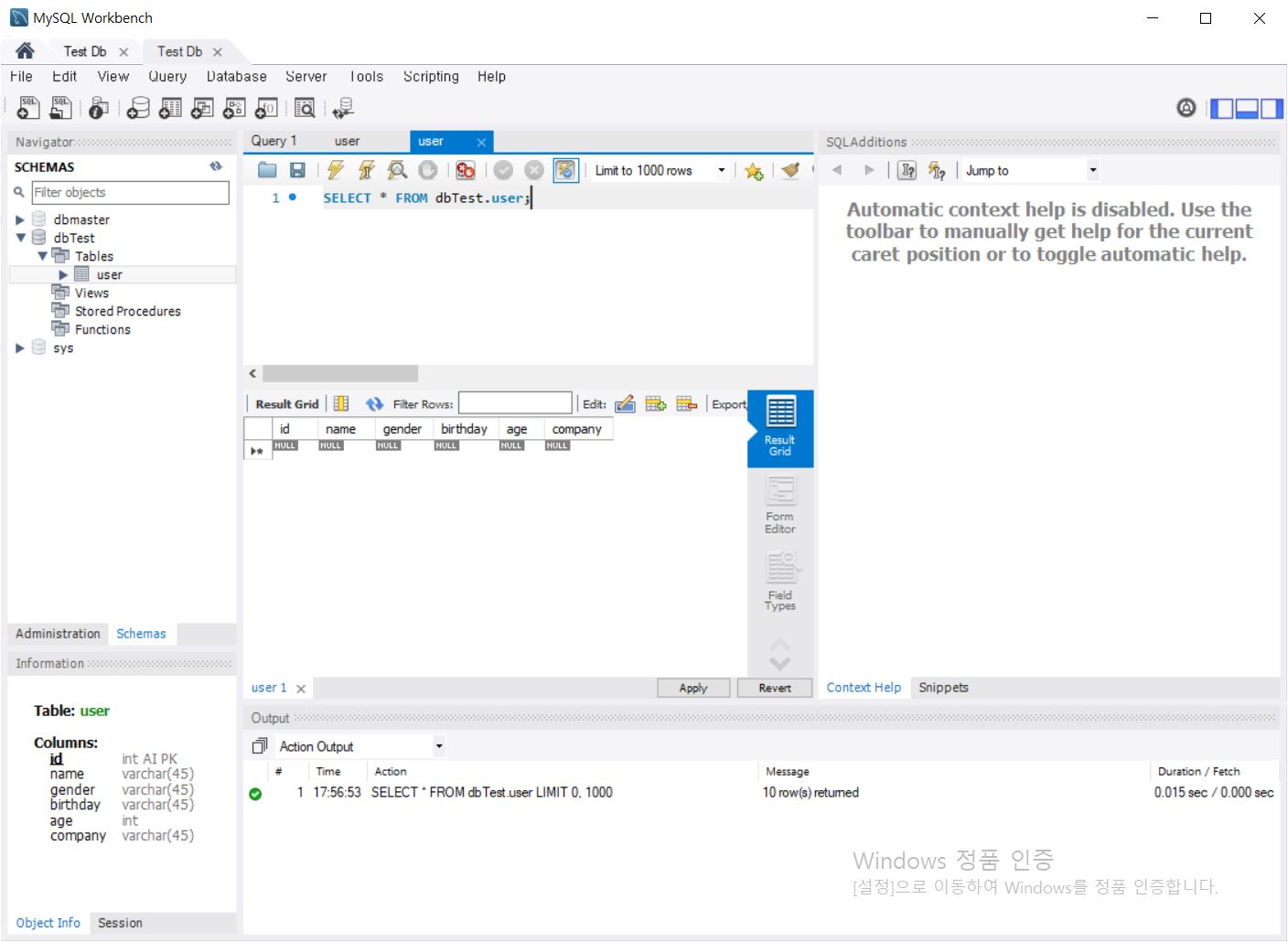Click the Revert button
The width and height of the screenshot is (1288, 942).
tap(775, 688)
